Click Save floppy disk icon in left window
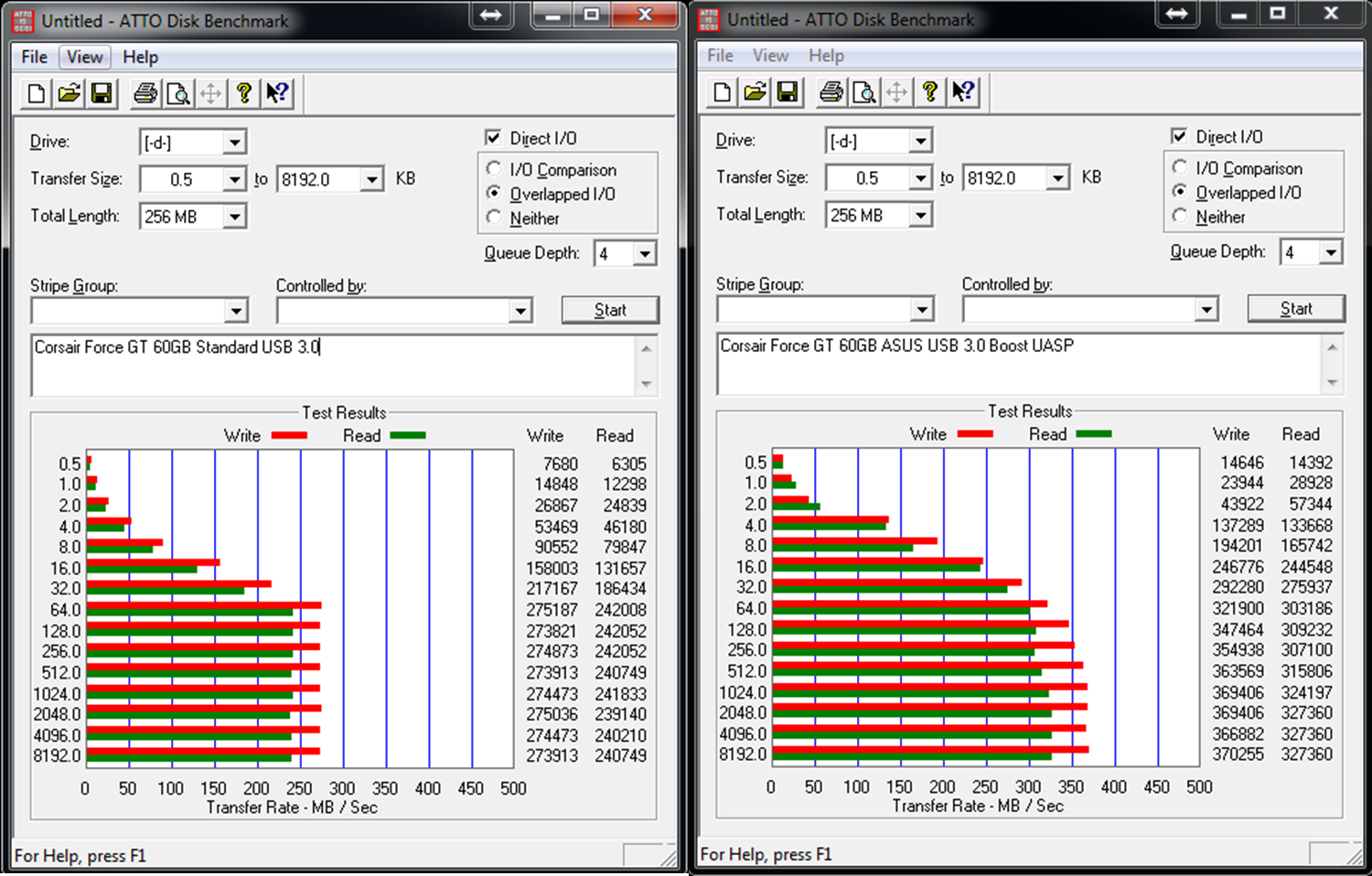Viewport: 1372px width, 876px height. [102, 93]
